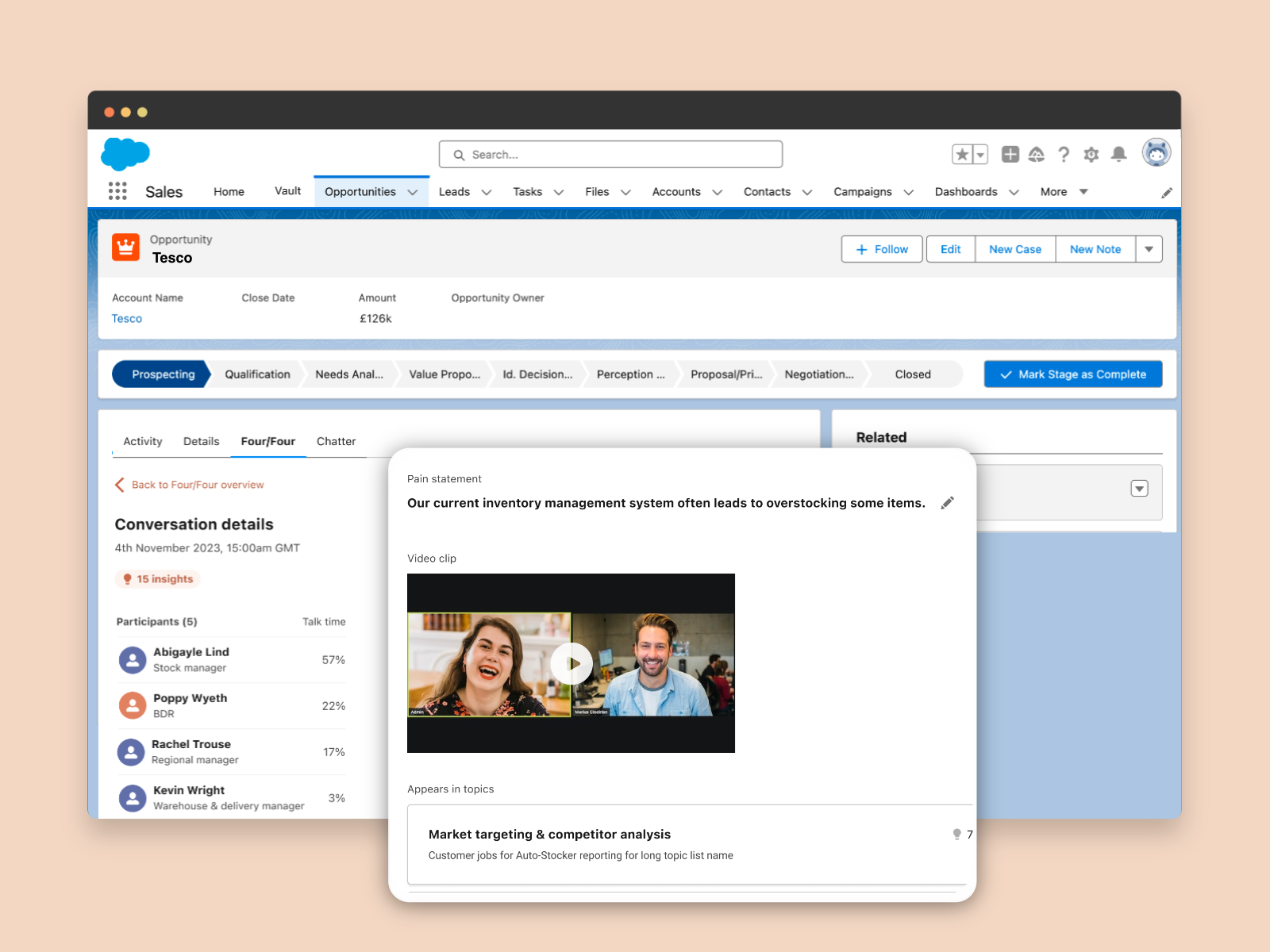Click the Leads navigation item

pyautogui.click(x=454, y=192)
